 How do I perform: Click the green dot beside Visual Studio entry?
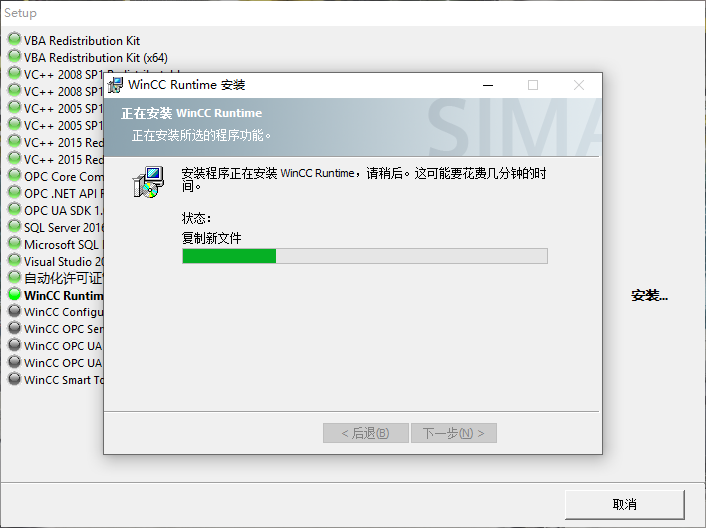click(14, 260)
